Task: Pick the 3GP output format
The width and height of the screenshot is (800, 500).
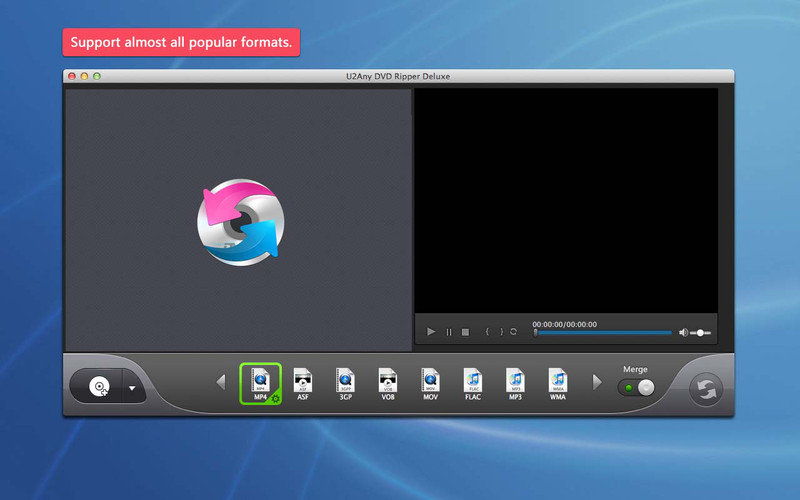Action: (x=345, y=384)
